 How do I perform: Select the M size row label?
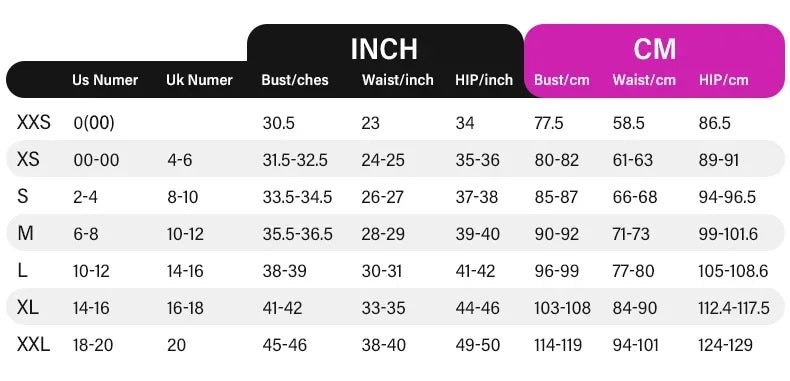(x=25, y=233)
